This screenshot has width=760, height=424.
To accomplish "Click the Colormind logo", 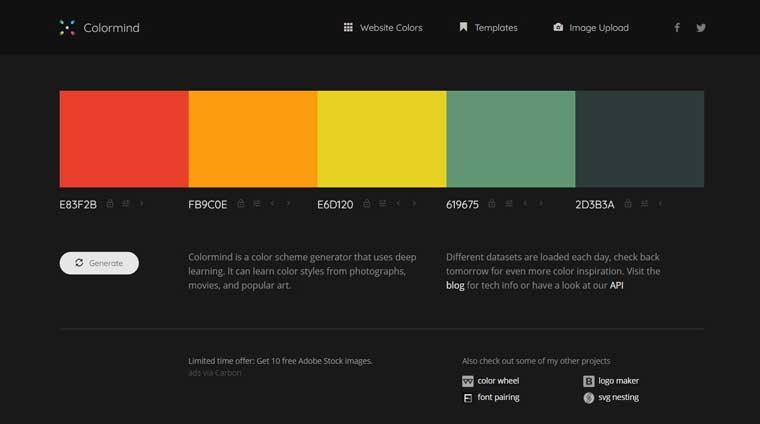I will (99, 28).
